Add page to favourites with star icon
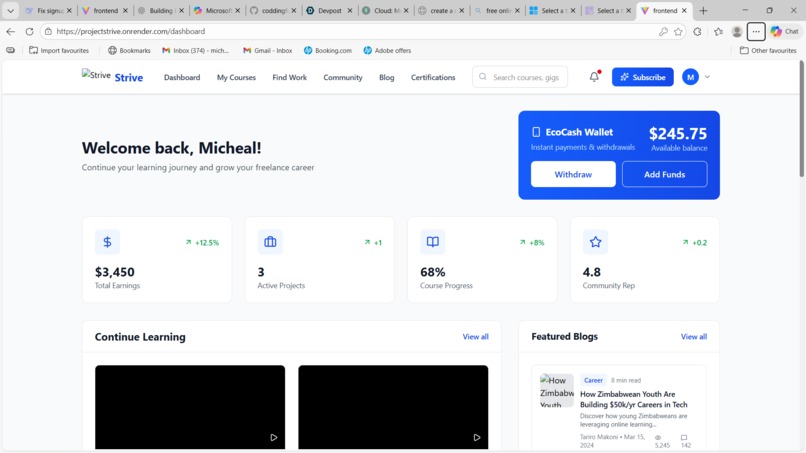The height and width of the screenshot is (453, 806). click(678, 31)
